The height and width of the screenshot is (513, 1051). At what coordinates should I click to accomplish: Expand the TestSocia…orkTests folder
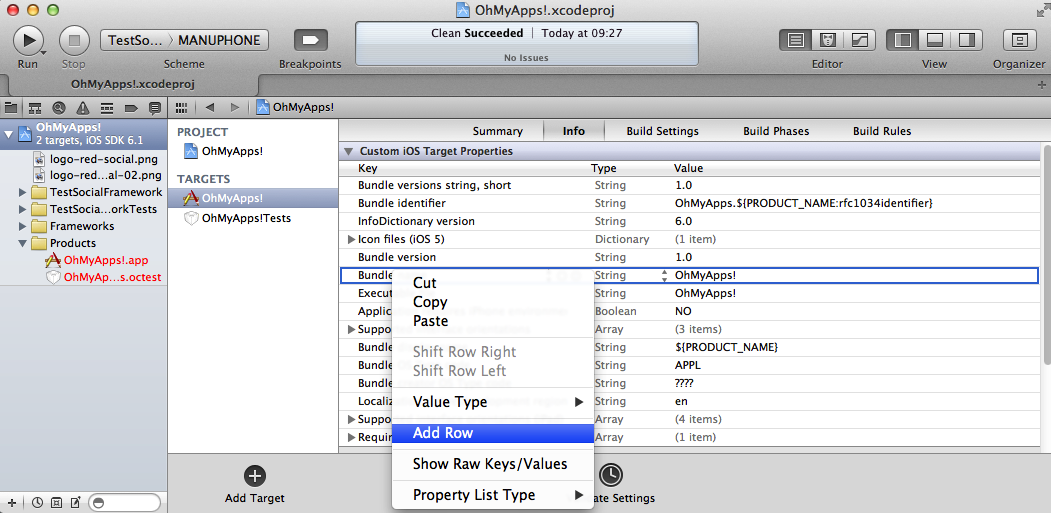(23, 209)
